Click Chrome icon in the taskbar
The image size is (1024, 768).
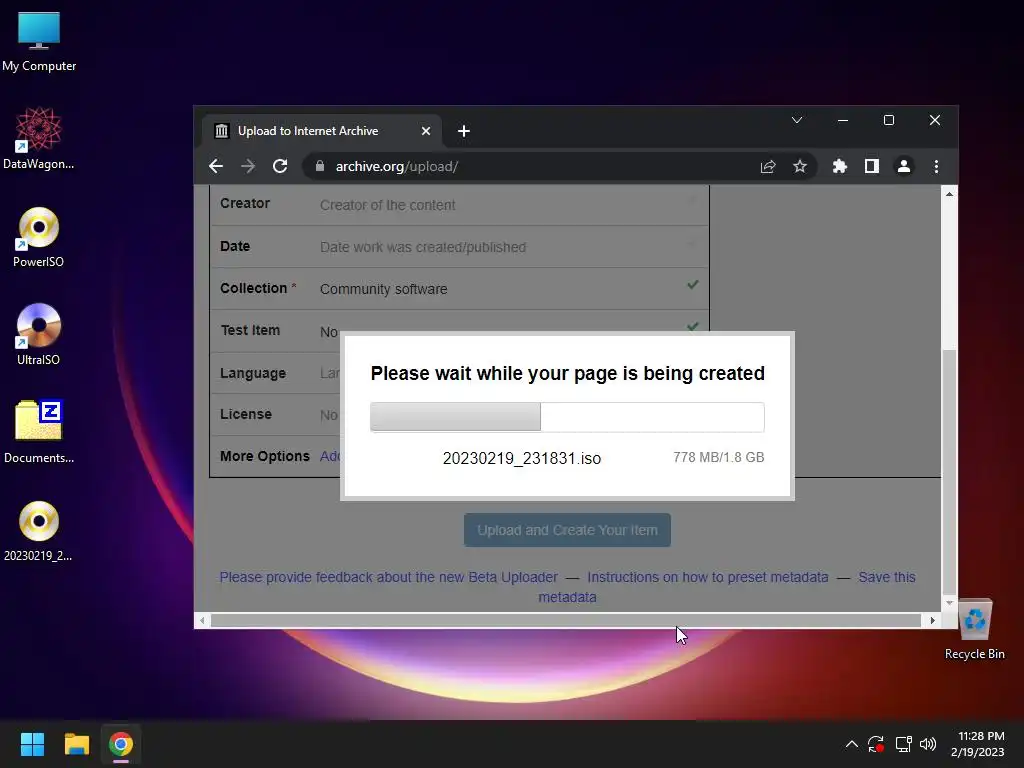click(121, 744)
